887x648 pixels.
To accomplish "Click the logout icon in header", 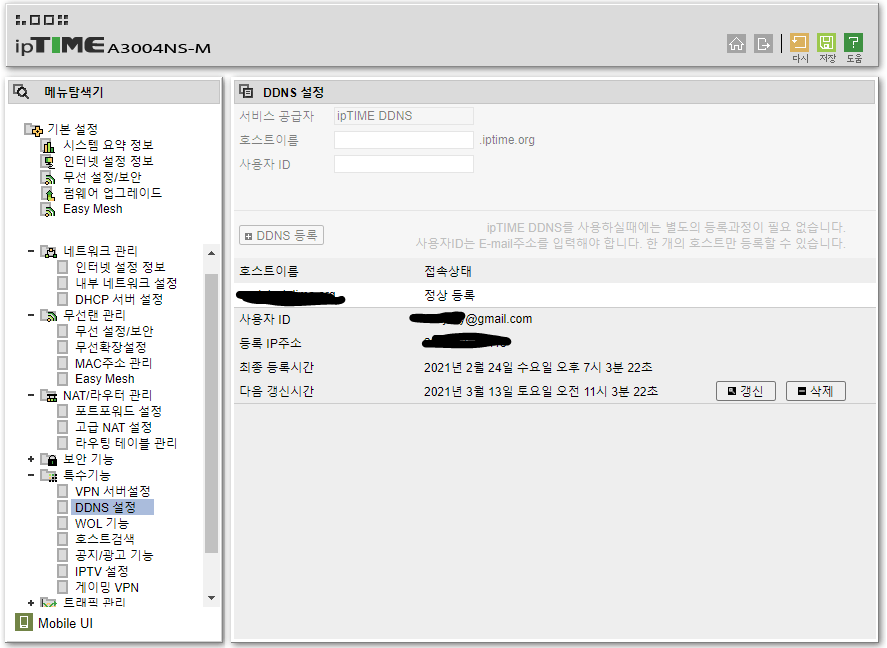I will coord(763,44).
